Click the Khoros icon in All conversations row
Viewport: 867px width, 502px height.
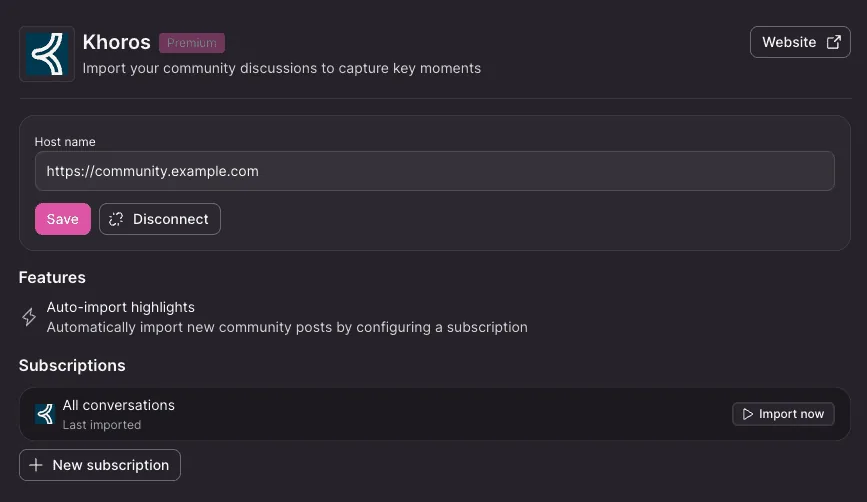(x=45, y=414)
